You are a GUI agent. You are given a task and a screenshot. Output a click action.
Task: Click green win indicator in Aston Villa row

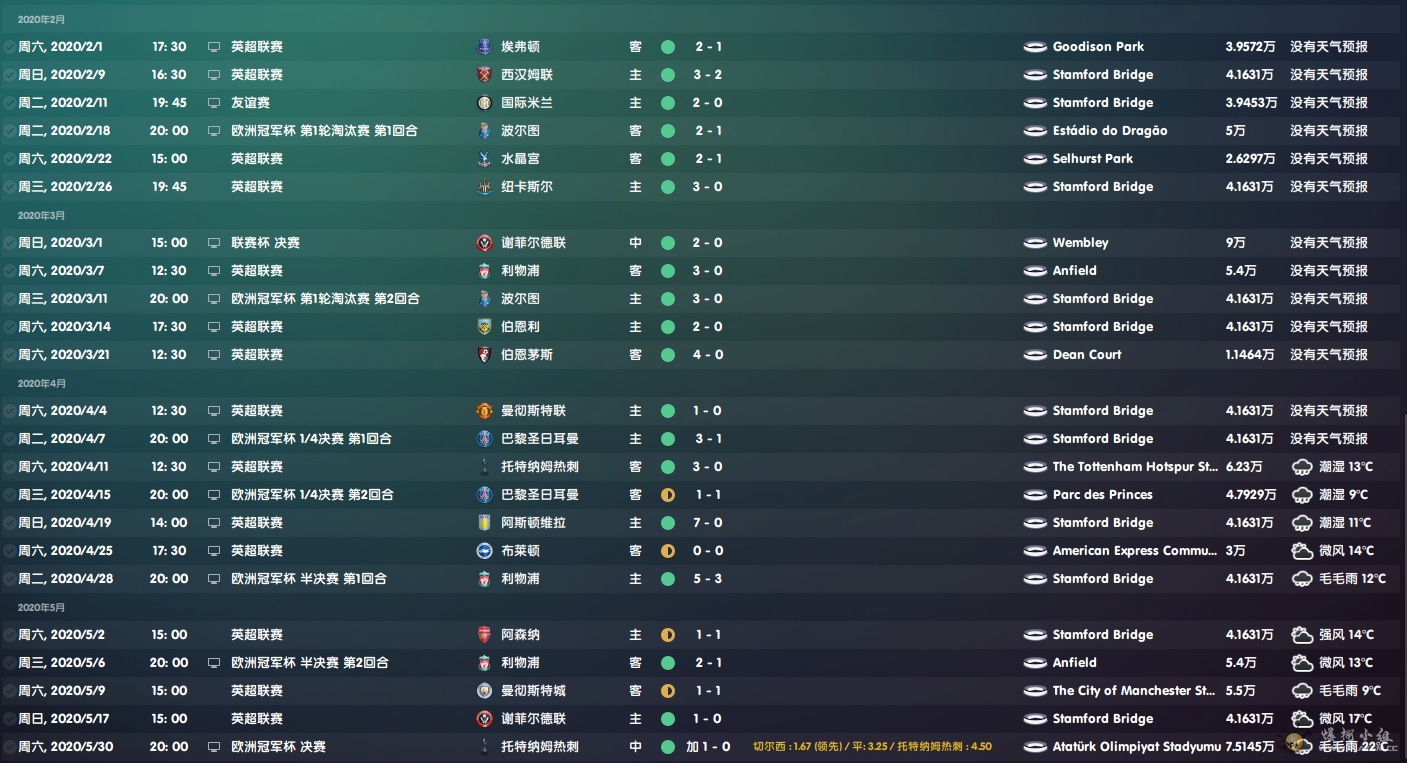668,522
